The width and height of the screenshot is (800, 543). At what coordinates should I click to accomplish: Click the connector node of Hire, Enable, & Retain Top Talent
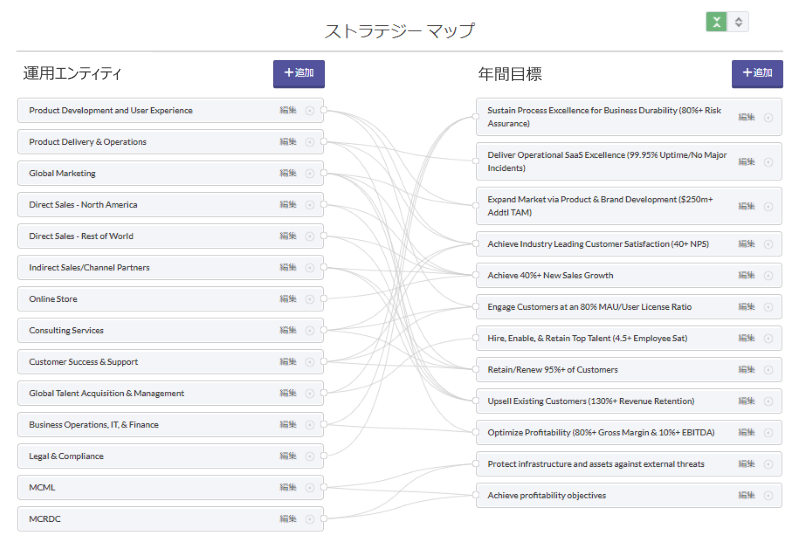click(x=476, y=338)
